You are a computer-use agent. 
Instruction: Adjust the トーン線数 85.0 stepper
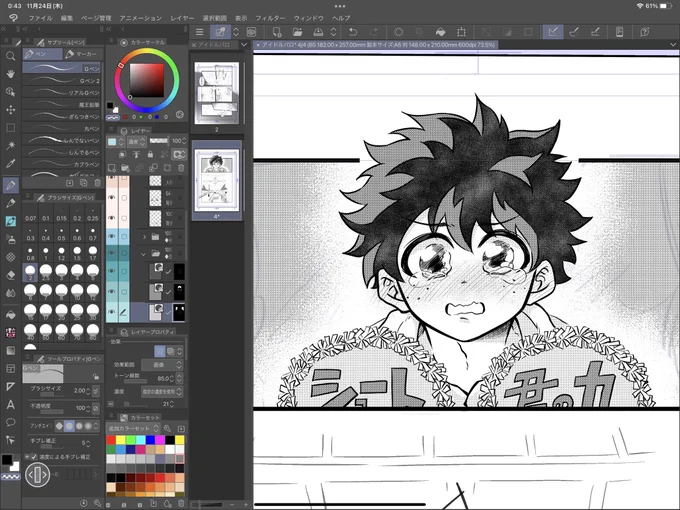pos(172,378)
